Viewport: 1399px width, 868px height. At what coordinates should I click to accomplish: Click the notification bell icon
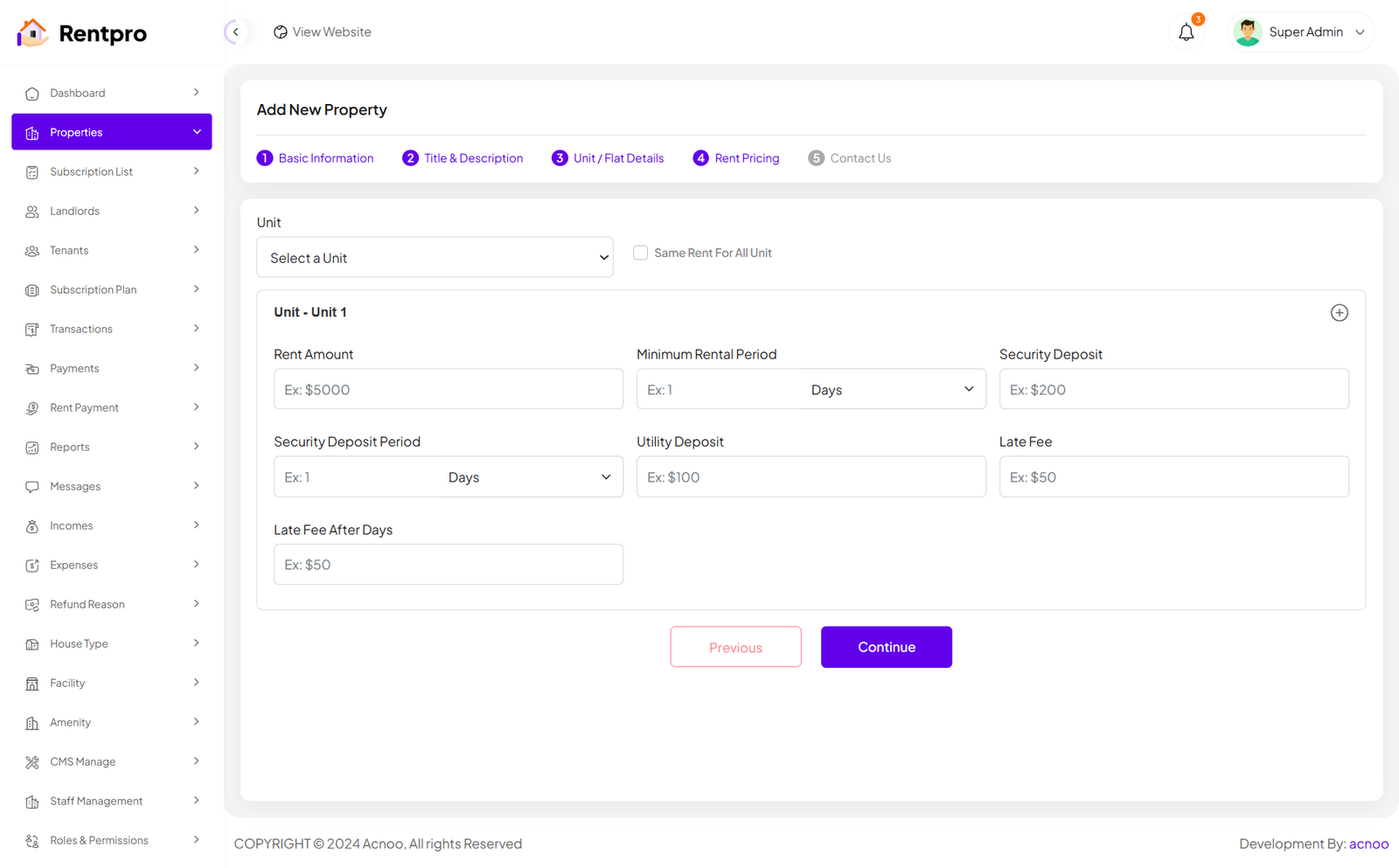[1186, 32]
